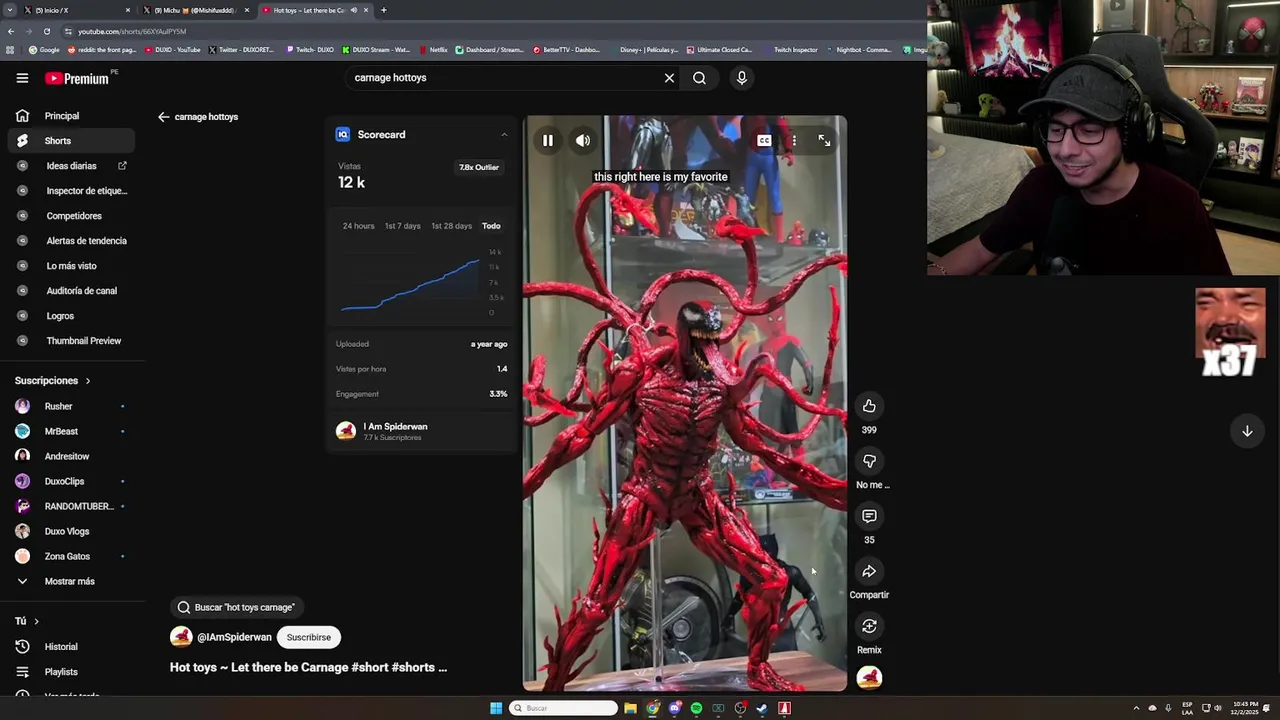The height and width of the screenshot is (720, 1280).
Task: Subscribe with the Suscribirse button
Action: [308, 637]
